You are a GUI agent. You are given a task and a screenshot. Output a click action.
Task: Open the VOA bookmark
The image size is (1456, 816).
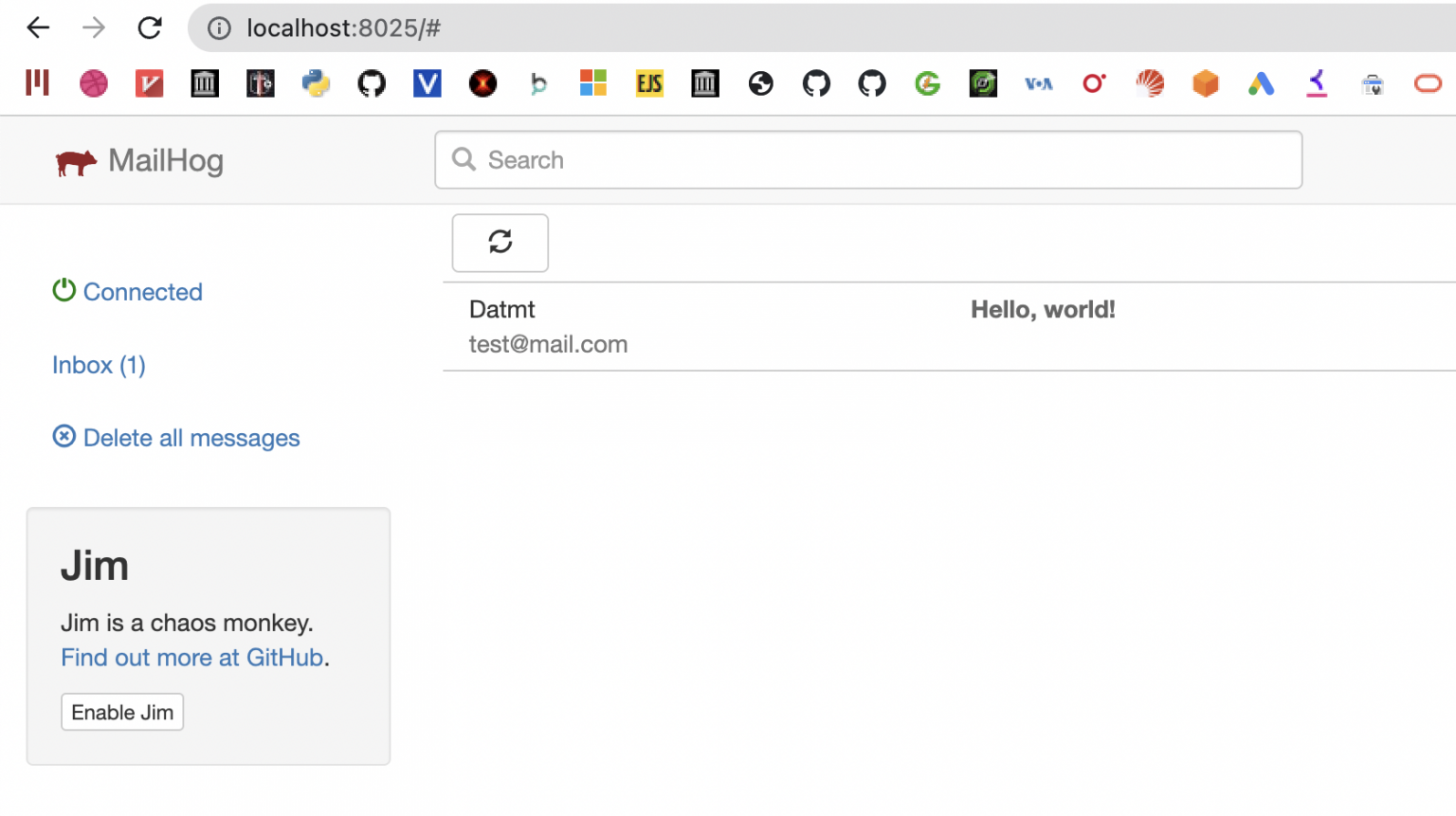1039,83
